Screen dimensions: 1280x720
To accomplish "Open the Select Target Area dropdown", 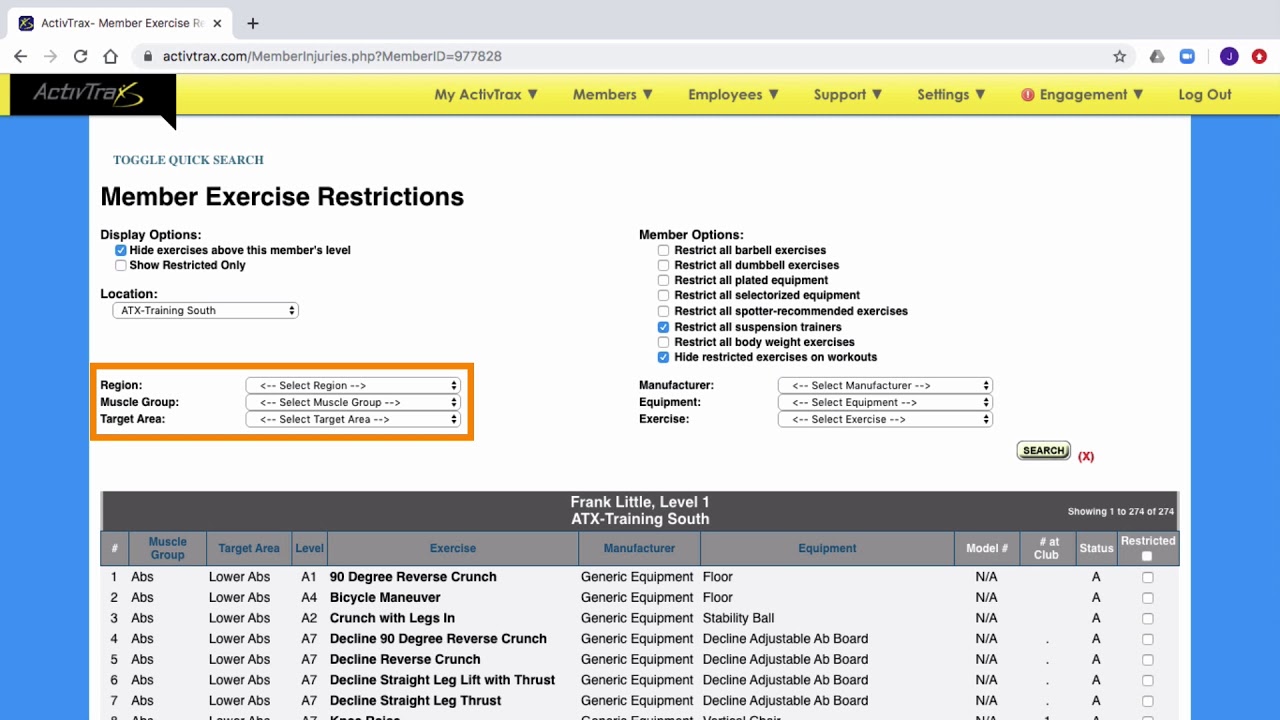I will pyautogui.click(x=353, y=419).
